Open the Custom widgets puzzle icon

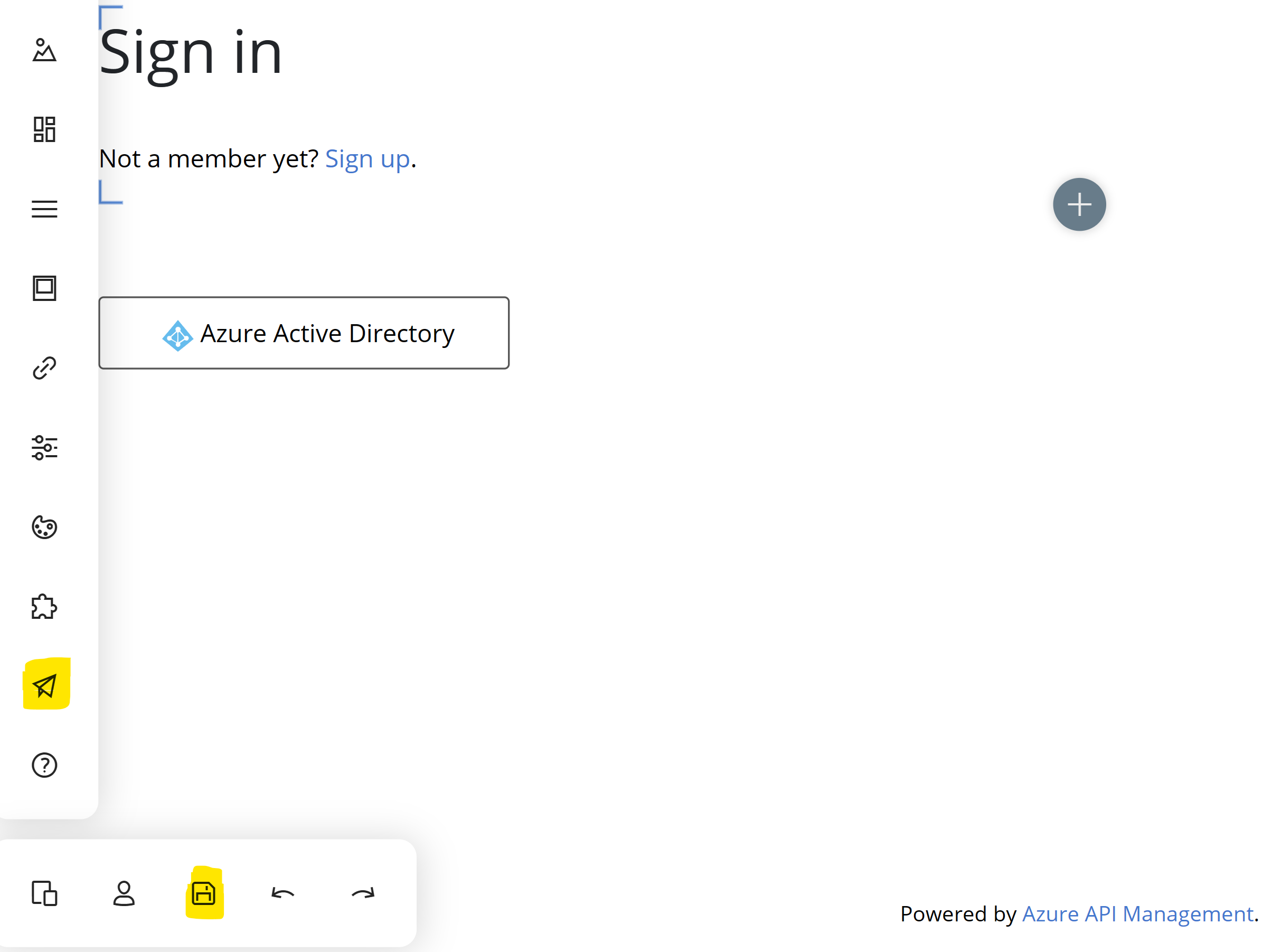point(44,607)
